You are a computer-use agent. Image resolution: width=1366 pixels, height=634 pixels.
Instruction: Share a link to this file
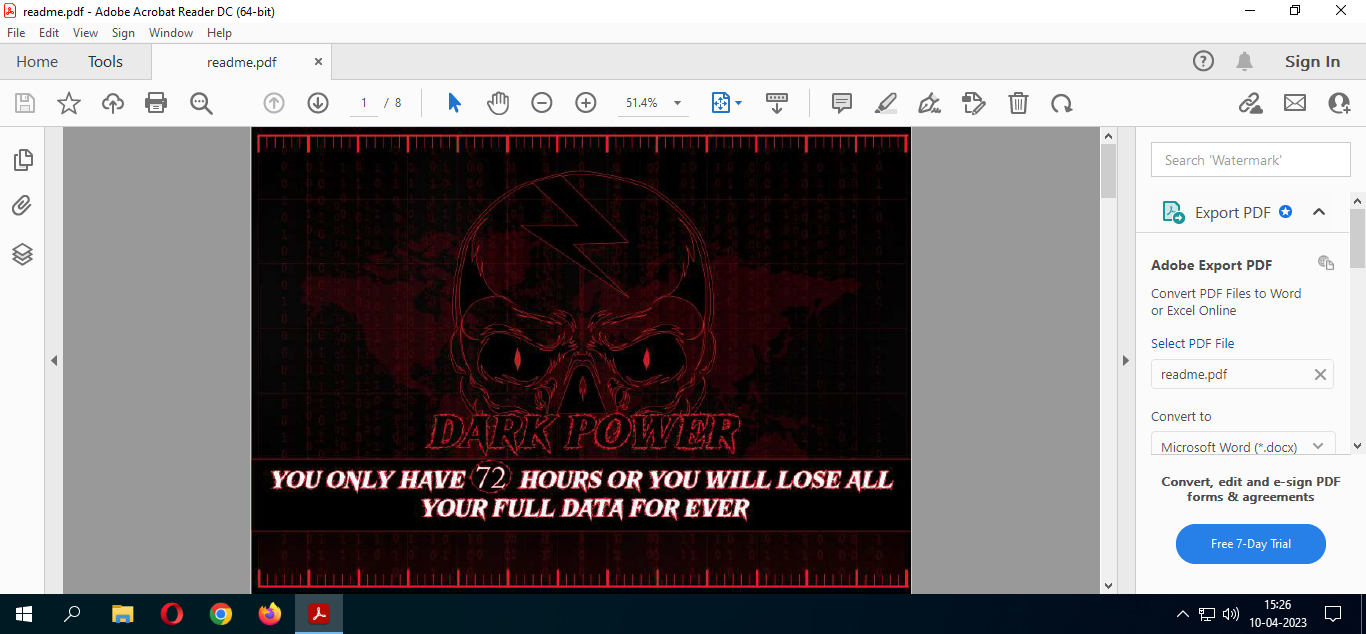pyautogui.click(x=1250, y=103)
